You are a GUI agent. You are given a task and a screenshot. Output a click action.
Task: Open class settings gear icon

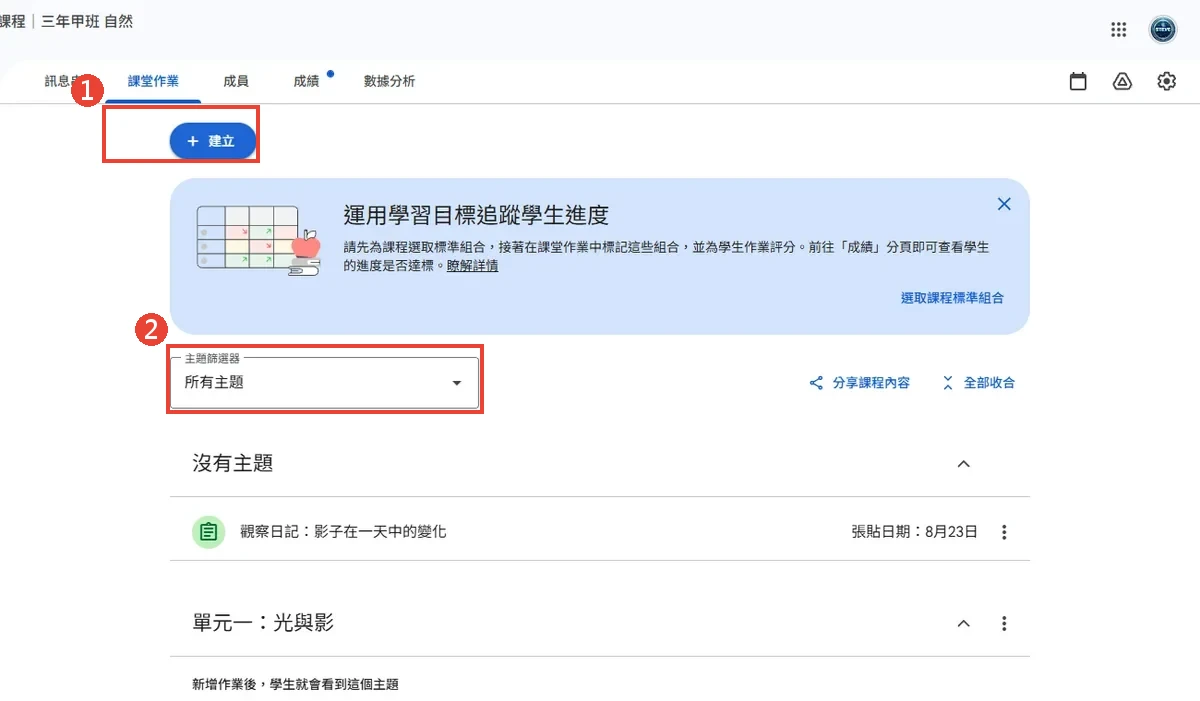(1166, 82)
